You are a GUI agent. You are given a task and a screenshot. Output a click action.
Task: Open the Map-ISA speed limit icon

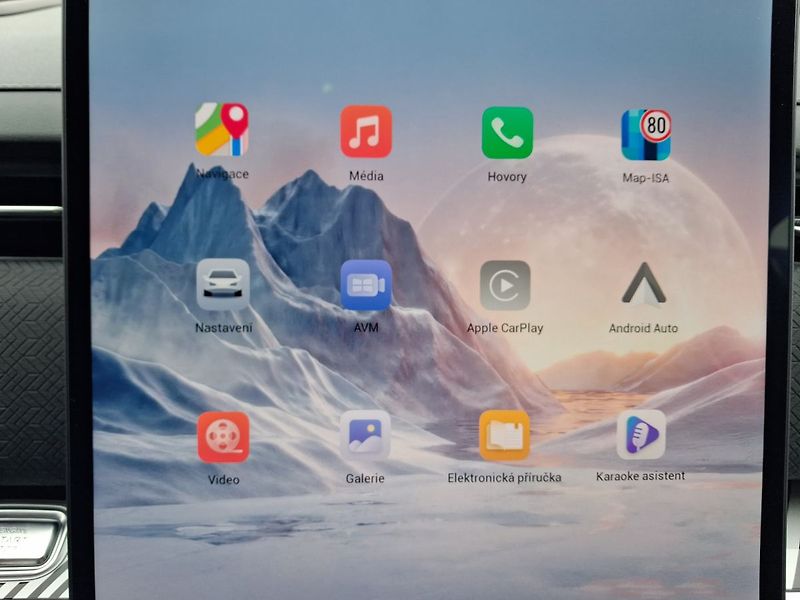646,135
